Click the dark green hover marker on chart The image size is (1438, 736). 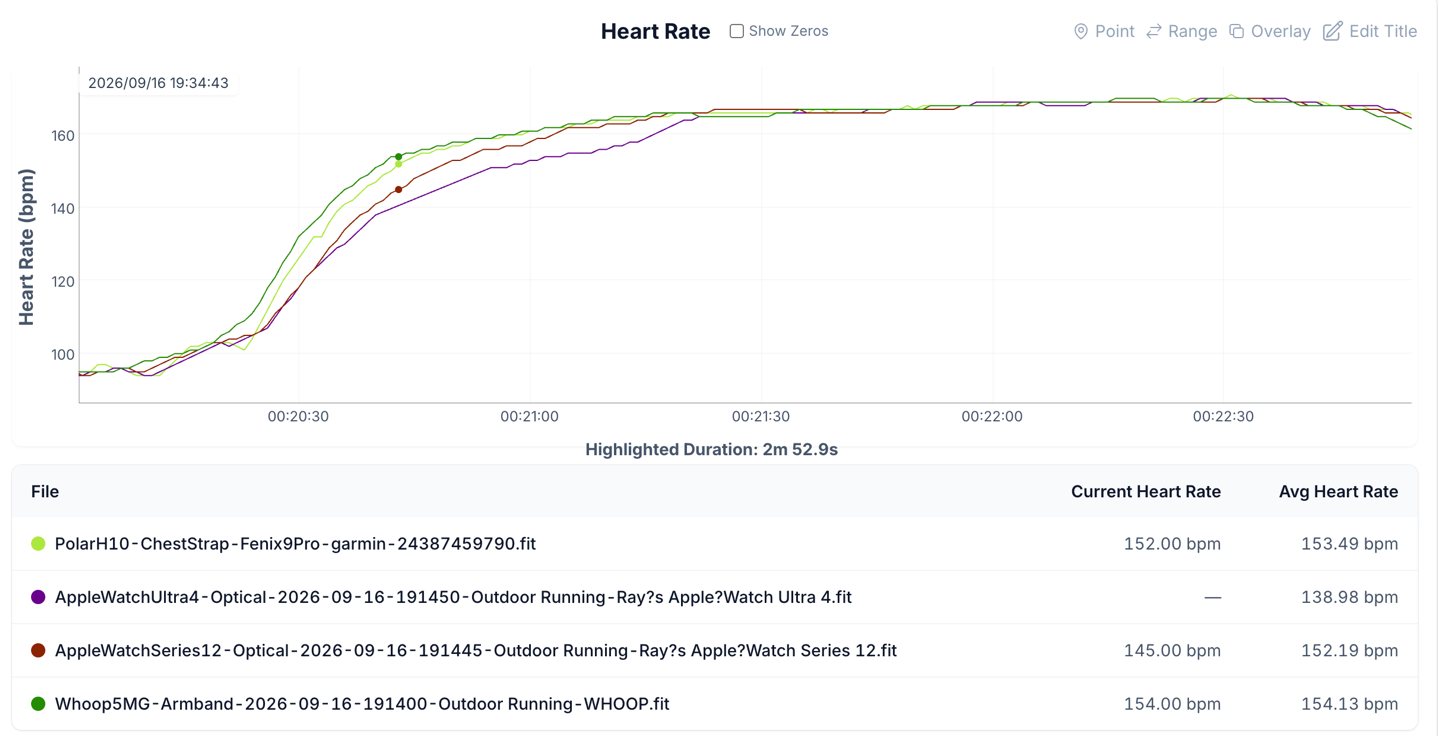[399, 157]
